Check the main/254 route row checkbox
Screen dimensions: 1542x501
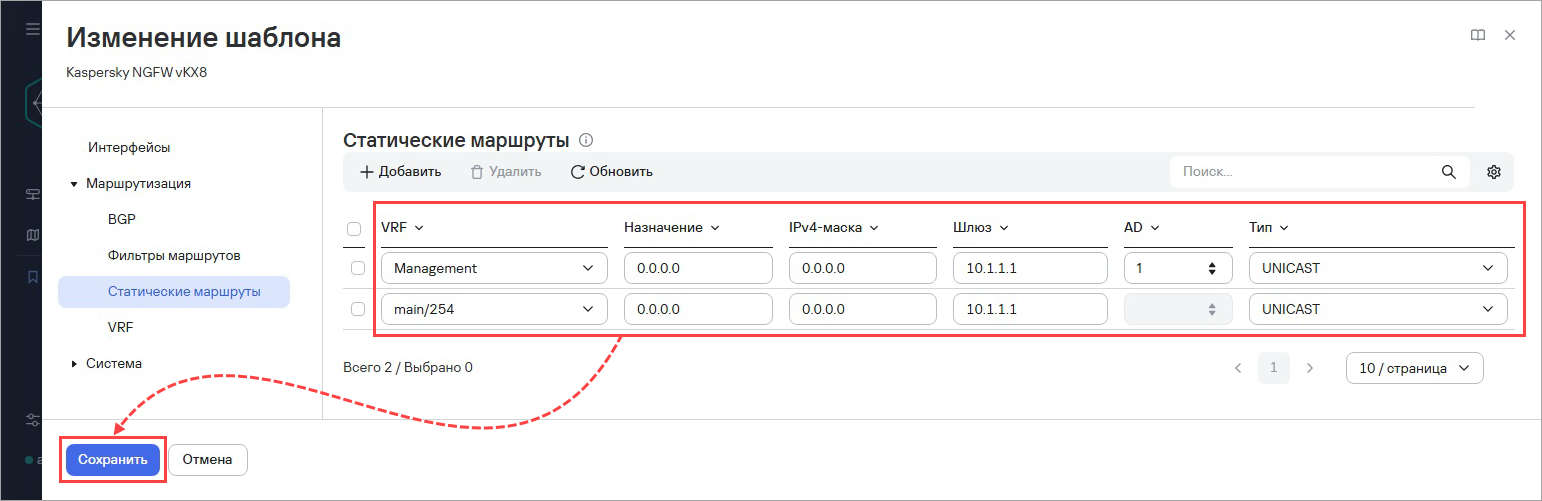[x=358, y=309]
